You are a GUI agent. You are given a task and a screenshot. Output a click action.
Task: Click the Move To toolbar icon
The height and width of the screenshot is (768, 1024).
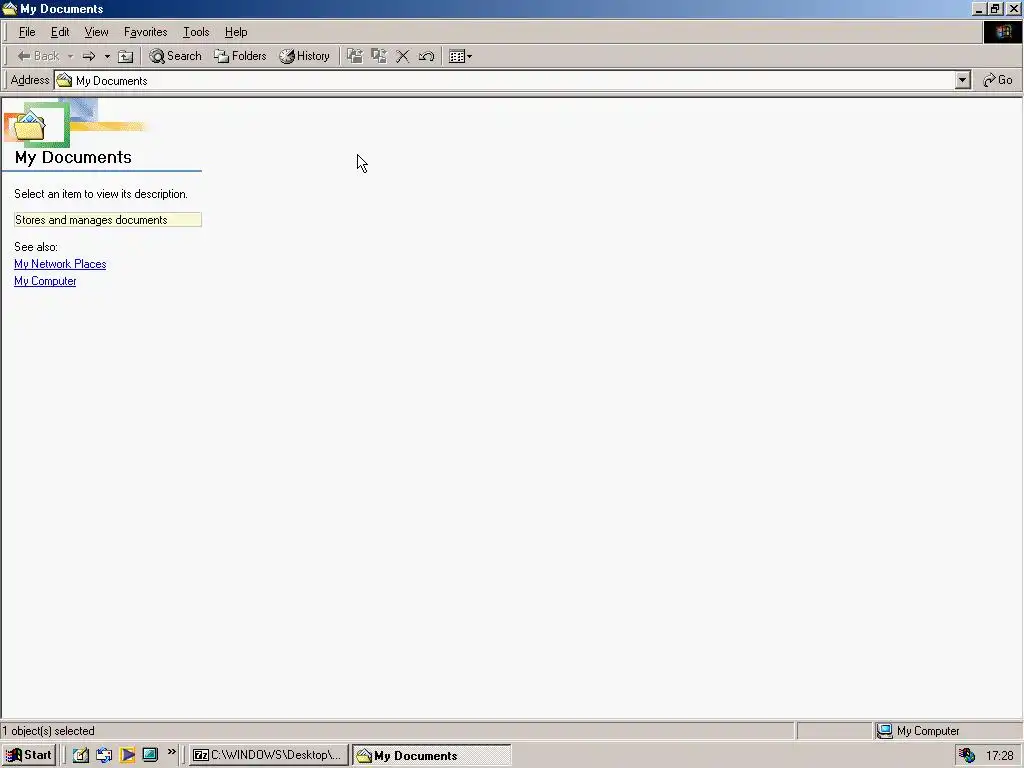355,56
